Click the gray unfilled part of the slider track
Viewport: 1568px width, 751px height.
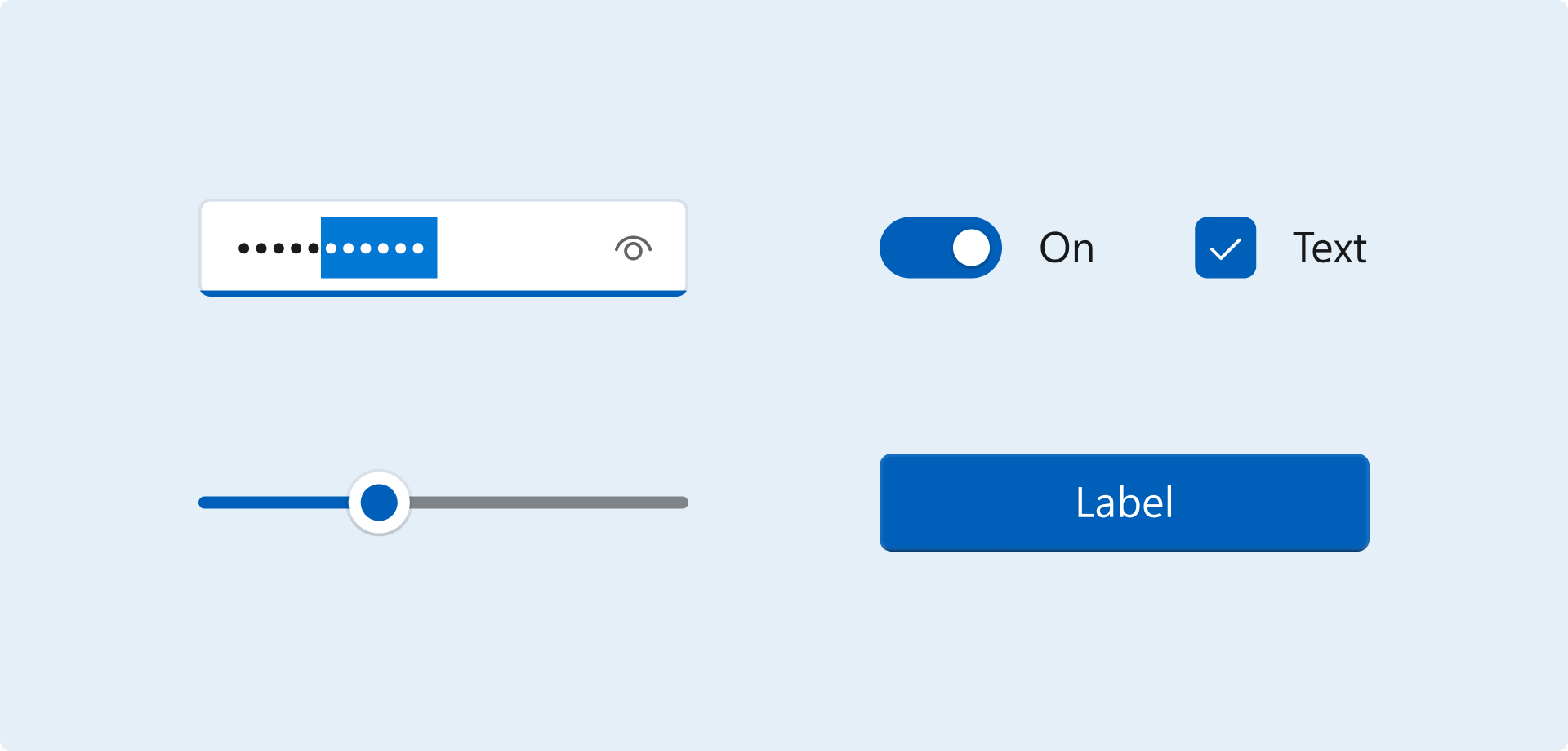pyautogui.click(x=549, y=503)
